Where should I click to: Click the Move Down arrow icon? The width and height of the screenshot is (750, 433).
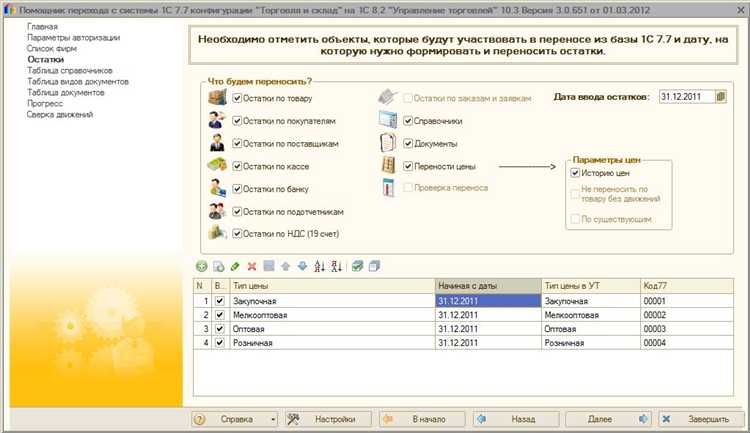302,266
